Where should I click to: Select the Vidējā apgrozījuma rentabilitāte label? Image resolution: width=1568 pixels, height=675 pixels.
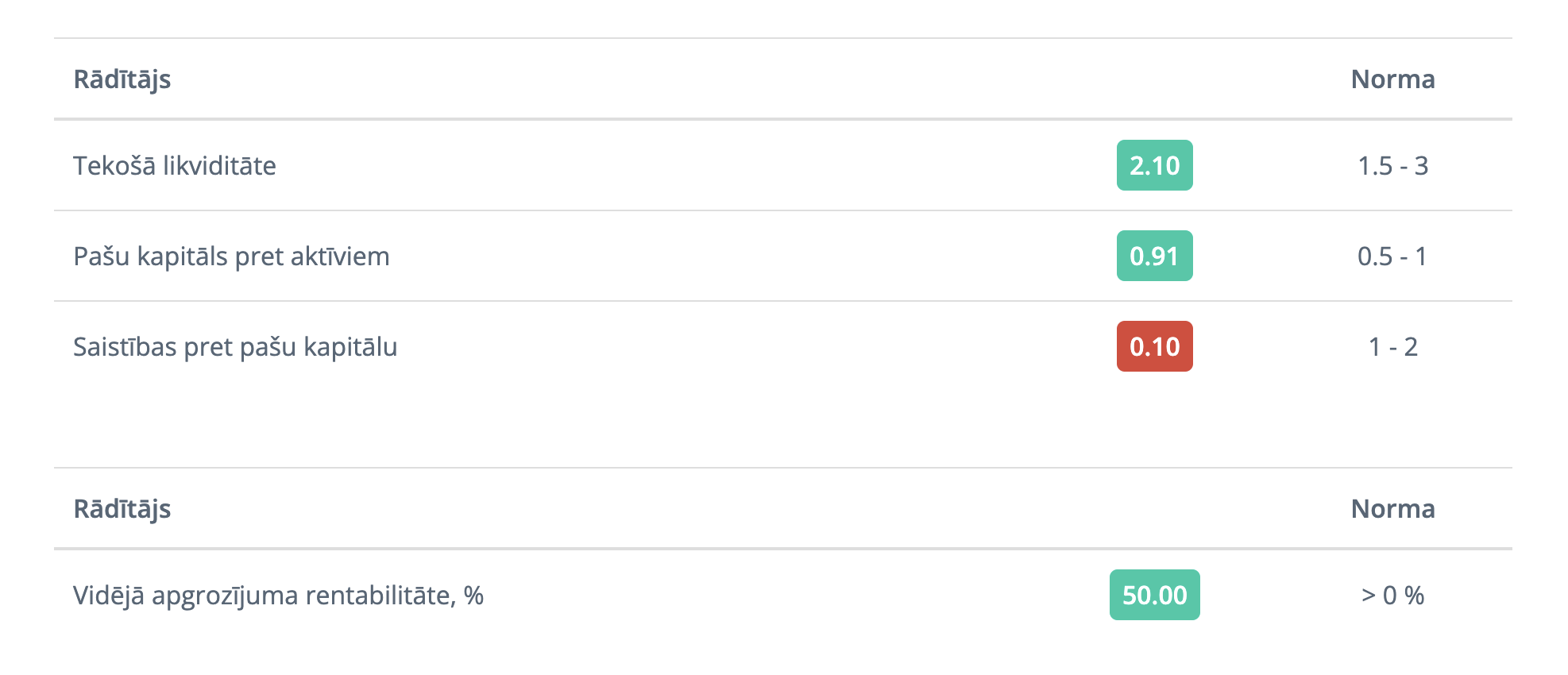(x=278, y=595)
